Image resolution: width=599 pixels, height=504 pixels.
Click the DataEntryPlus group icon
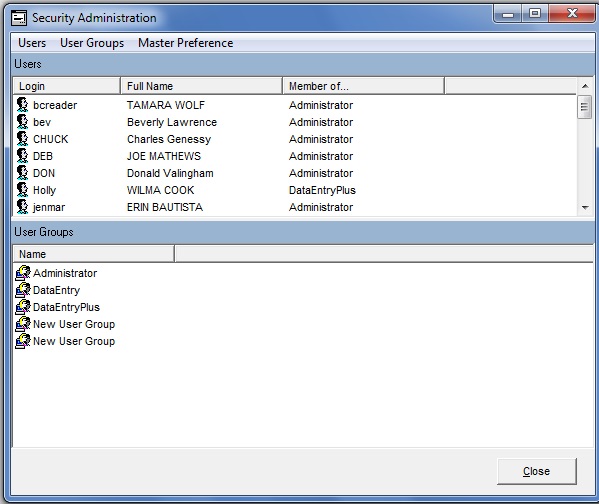point(23,307)
